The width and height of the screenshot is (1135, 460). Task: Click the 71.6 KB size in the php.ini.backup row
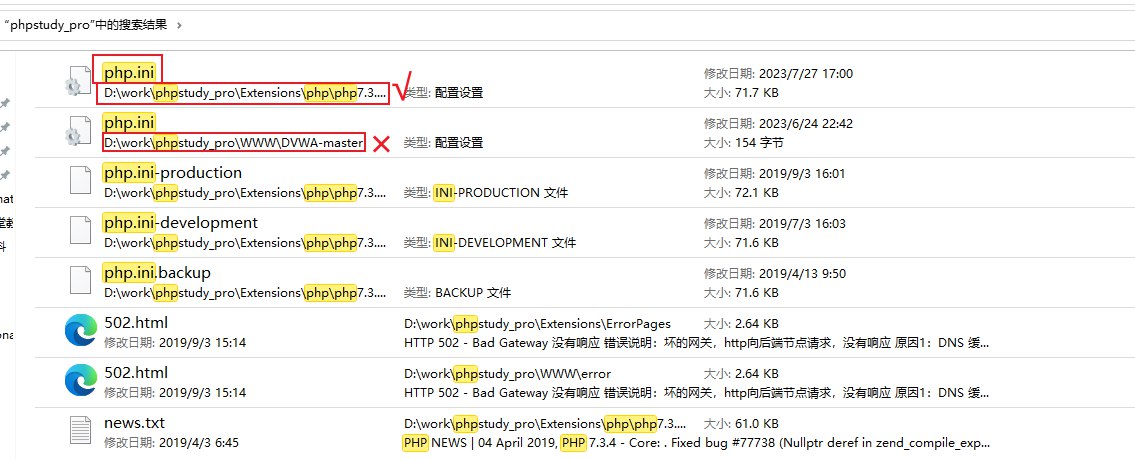click(741, 293)
